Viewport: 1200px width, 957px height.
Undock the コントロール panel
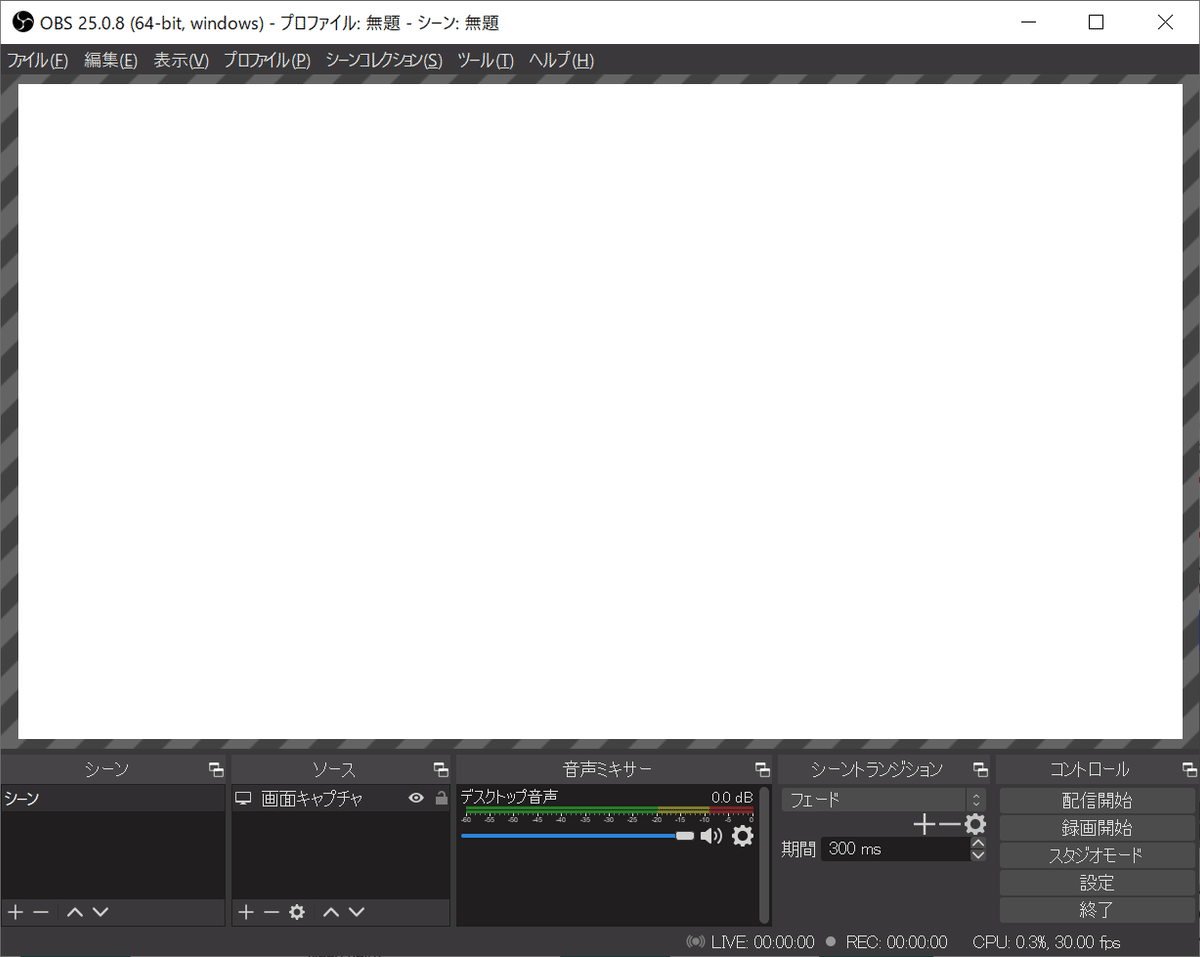1189,769
